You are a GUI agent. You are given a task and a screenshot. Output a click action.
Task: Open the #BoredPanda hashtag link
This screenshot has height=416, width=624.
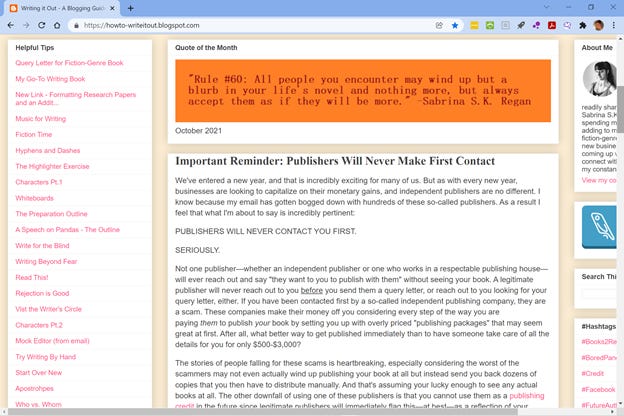[x=599, y=357]
